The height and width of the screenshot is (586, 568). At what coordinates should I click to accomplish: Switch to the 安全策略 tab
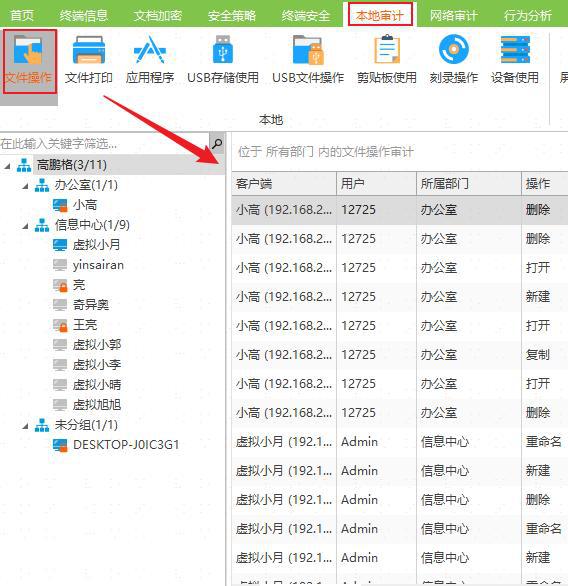coord(232,15)
